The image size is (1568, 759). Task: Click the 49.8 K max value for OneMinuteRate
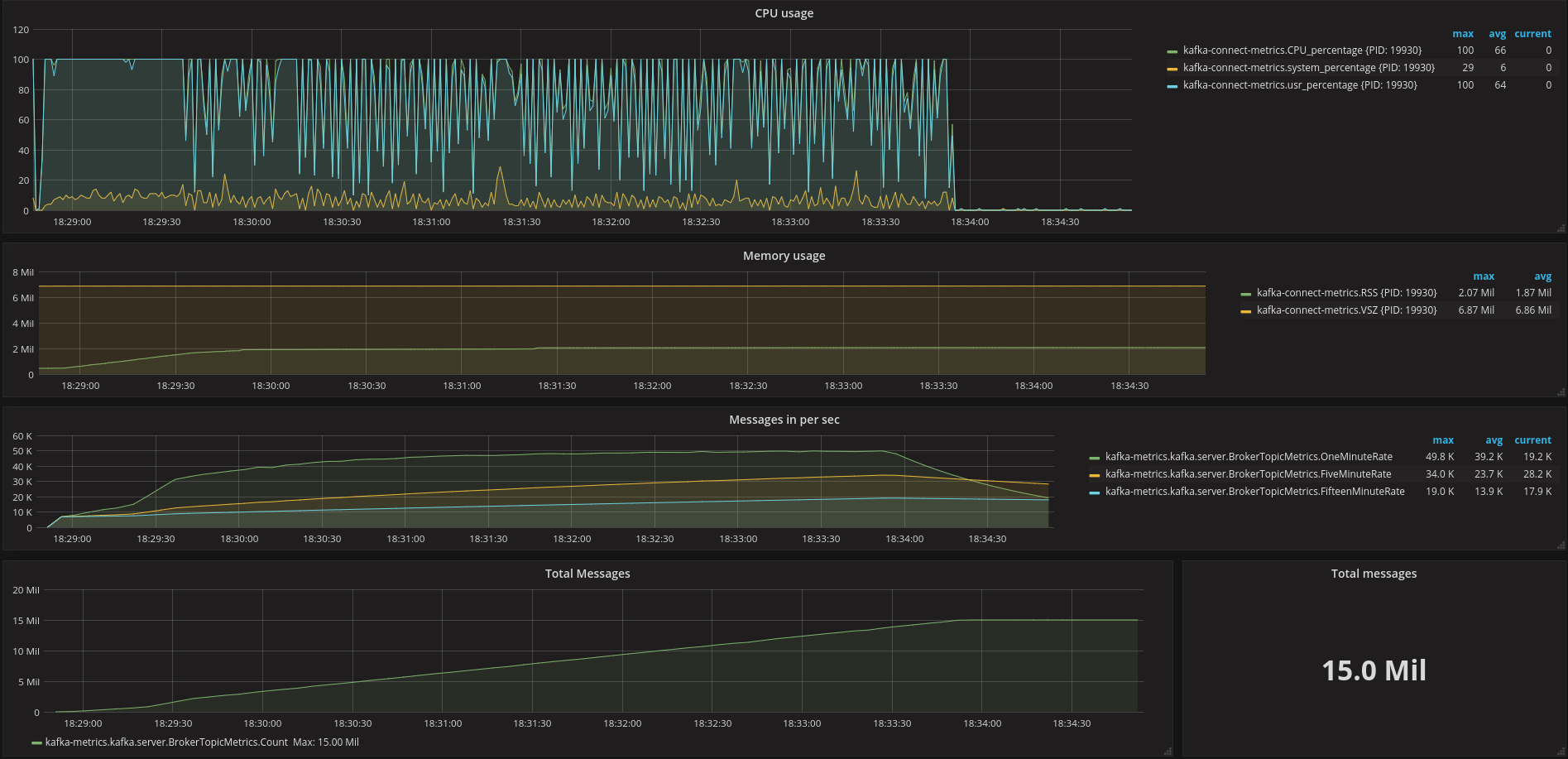click(1439, 457)
